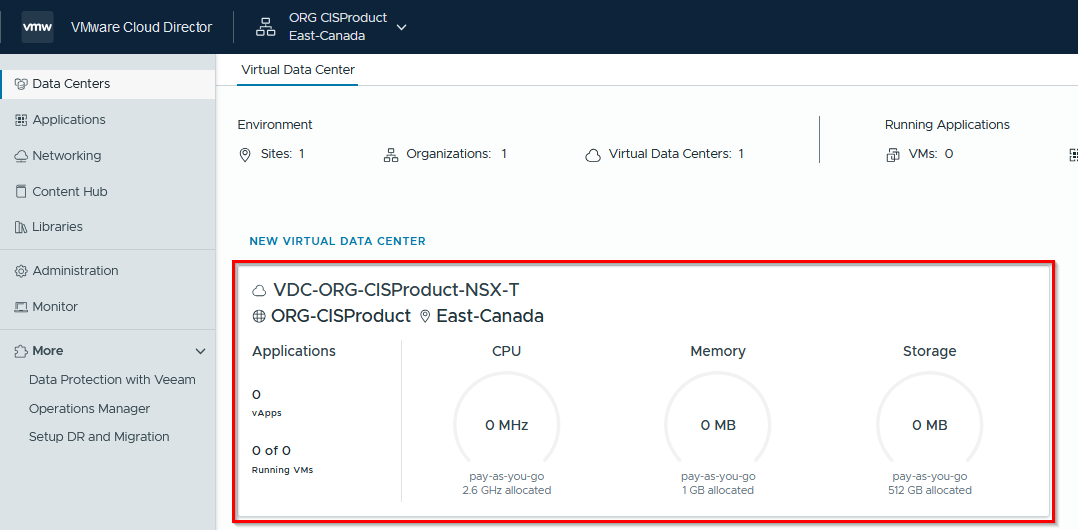This screenshot has width=1078, height=530.
Task: Click the Data Centers sidebar icon
Action: 21,84
